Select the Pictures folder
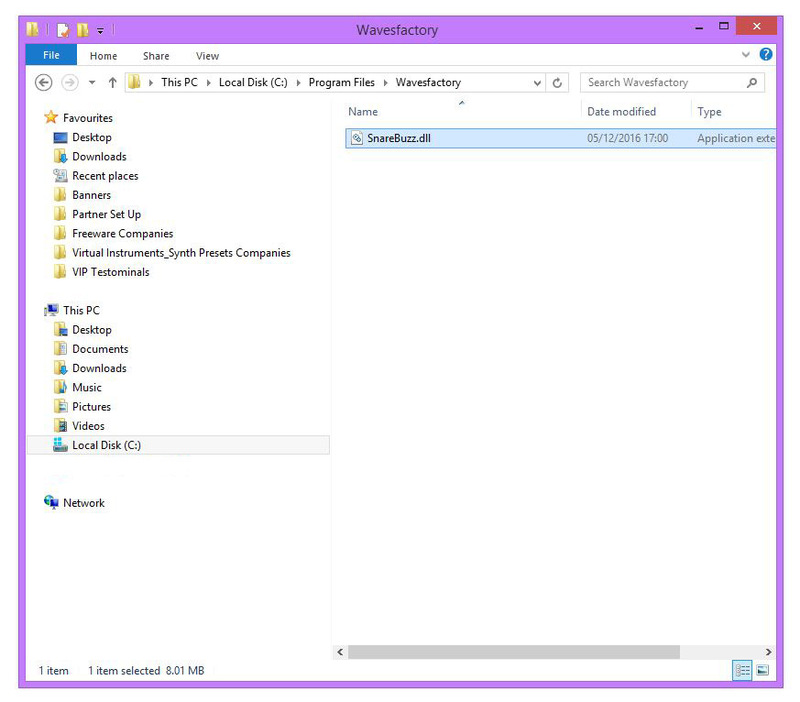The height and width of the screenshot is (702, 800). (x=91, y=407)
